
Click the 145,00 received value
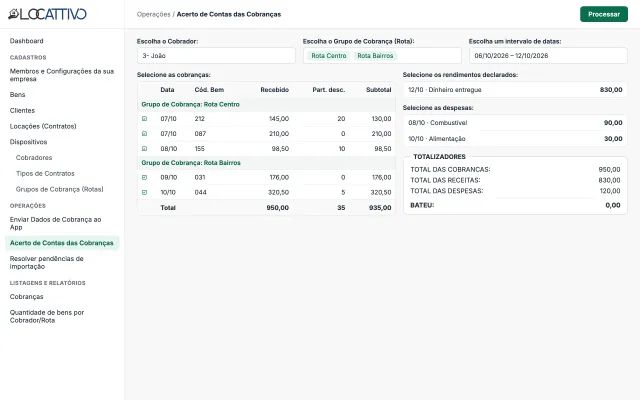coord(279,119)
